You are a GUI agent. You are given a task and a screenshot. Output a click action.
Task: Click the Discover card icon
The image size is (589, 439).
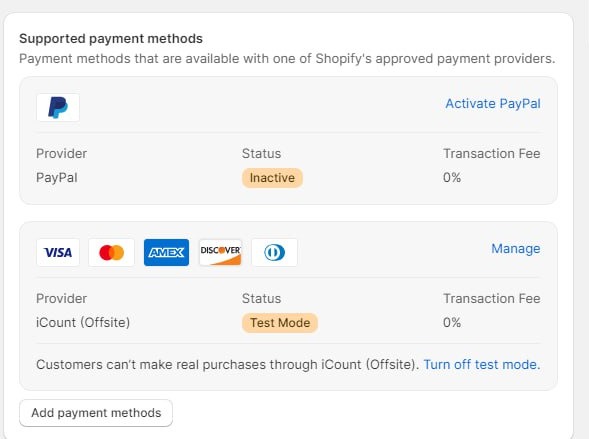click(220, 252)
